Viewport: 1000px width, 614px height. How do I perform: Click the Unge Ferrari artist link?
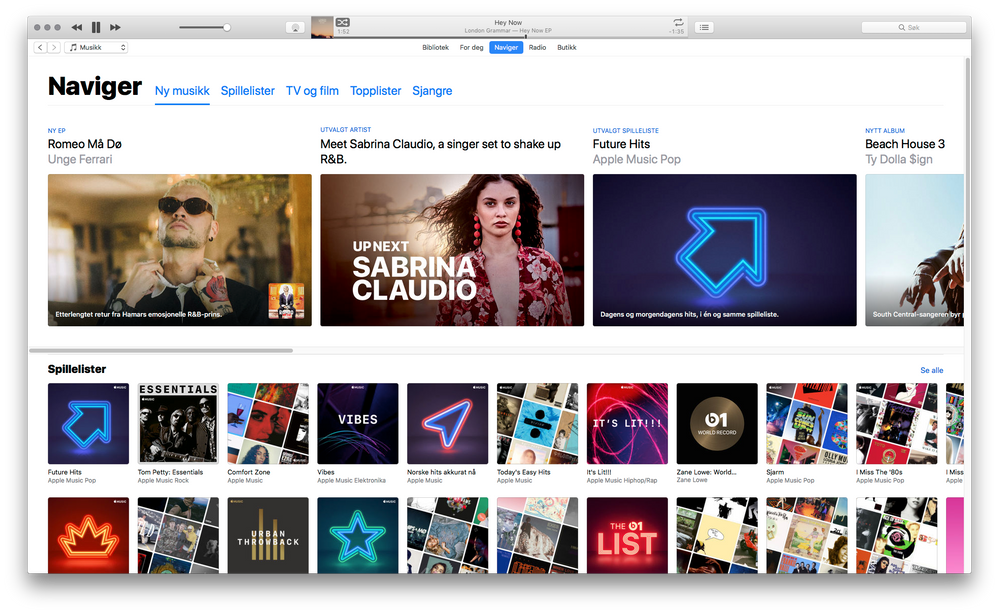(x=80, y=159)
